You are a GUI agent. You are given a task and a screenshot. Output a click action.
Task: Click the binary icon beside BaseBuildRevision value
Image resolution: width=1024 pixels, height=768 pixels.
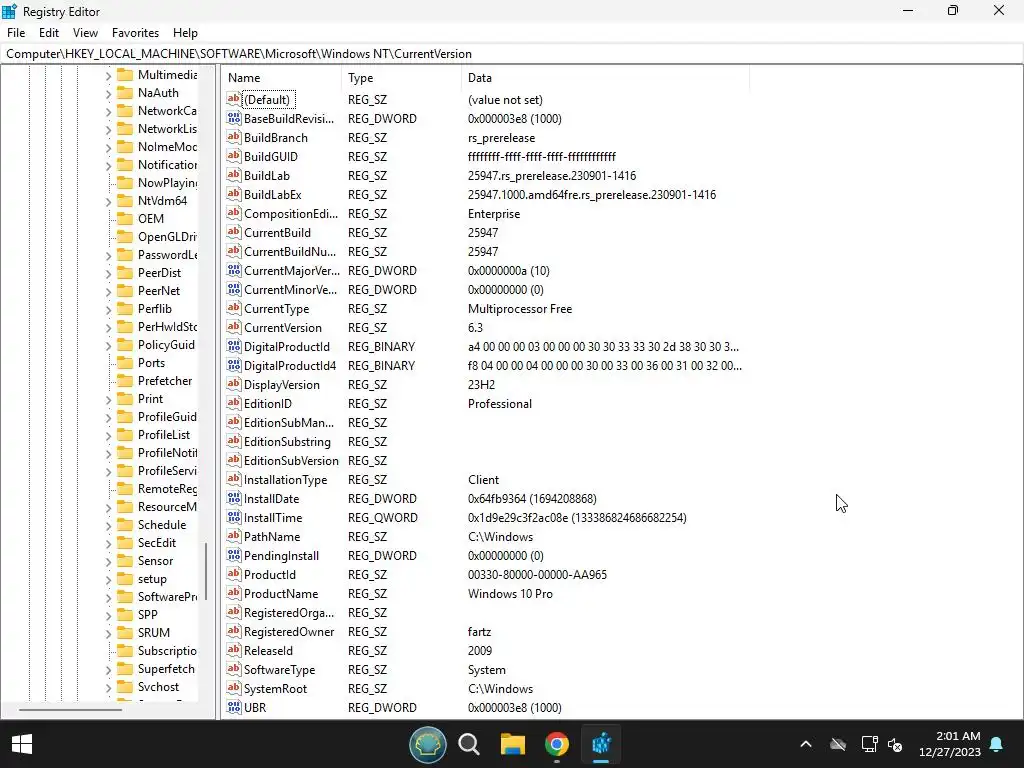pyautogui.click(x=234, y=118)
